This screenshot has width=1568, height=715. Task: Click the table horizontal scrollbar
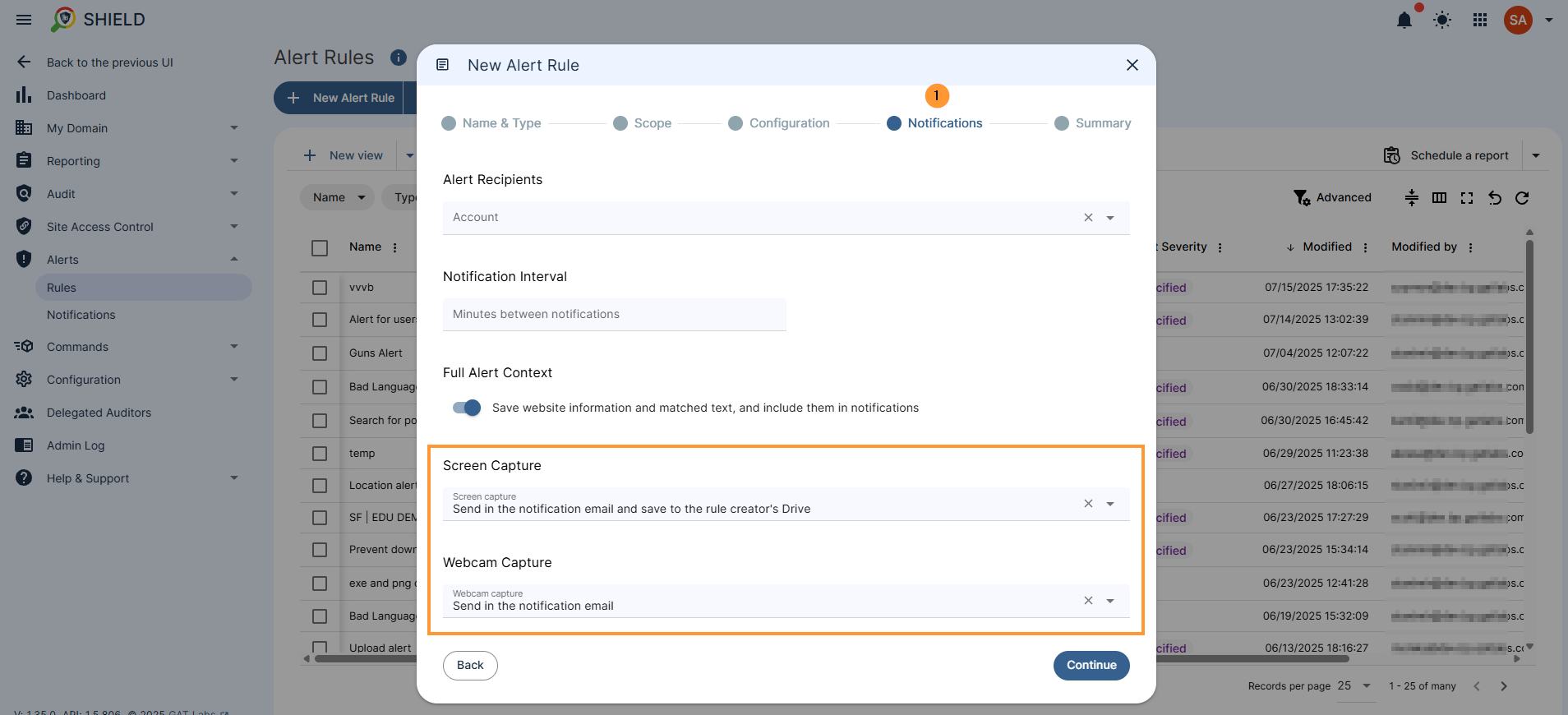832,658
